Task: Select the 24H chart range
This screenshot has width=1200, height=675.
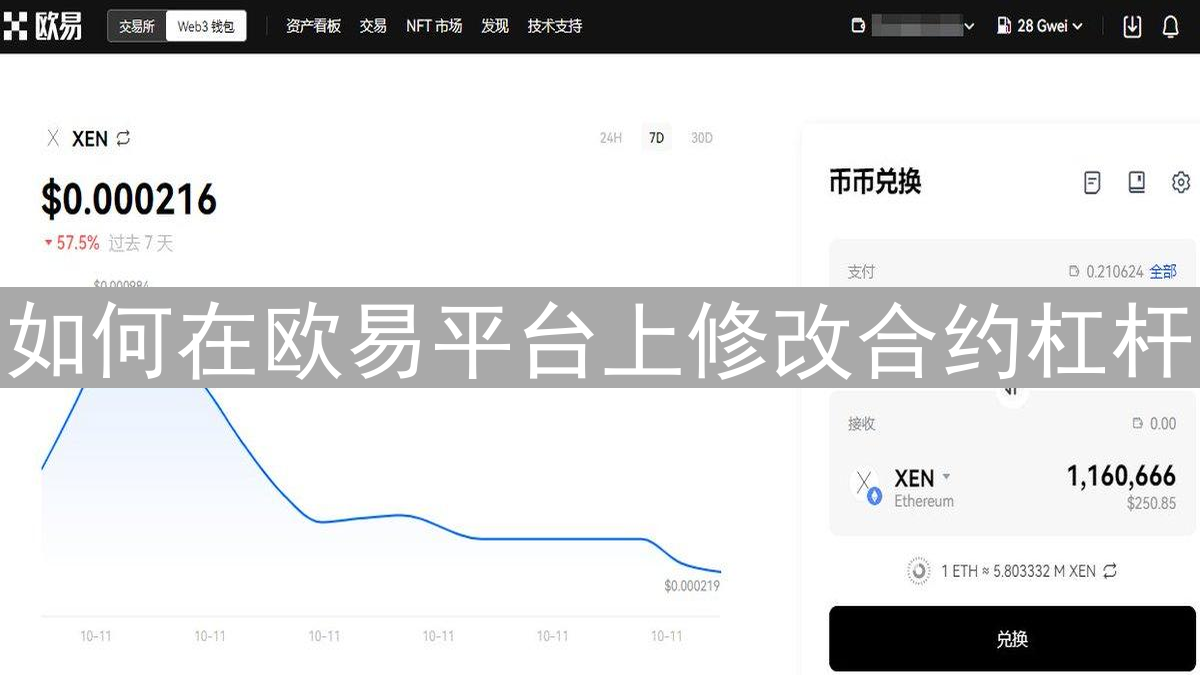Action: (611, 138)
